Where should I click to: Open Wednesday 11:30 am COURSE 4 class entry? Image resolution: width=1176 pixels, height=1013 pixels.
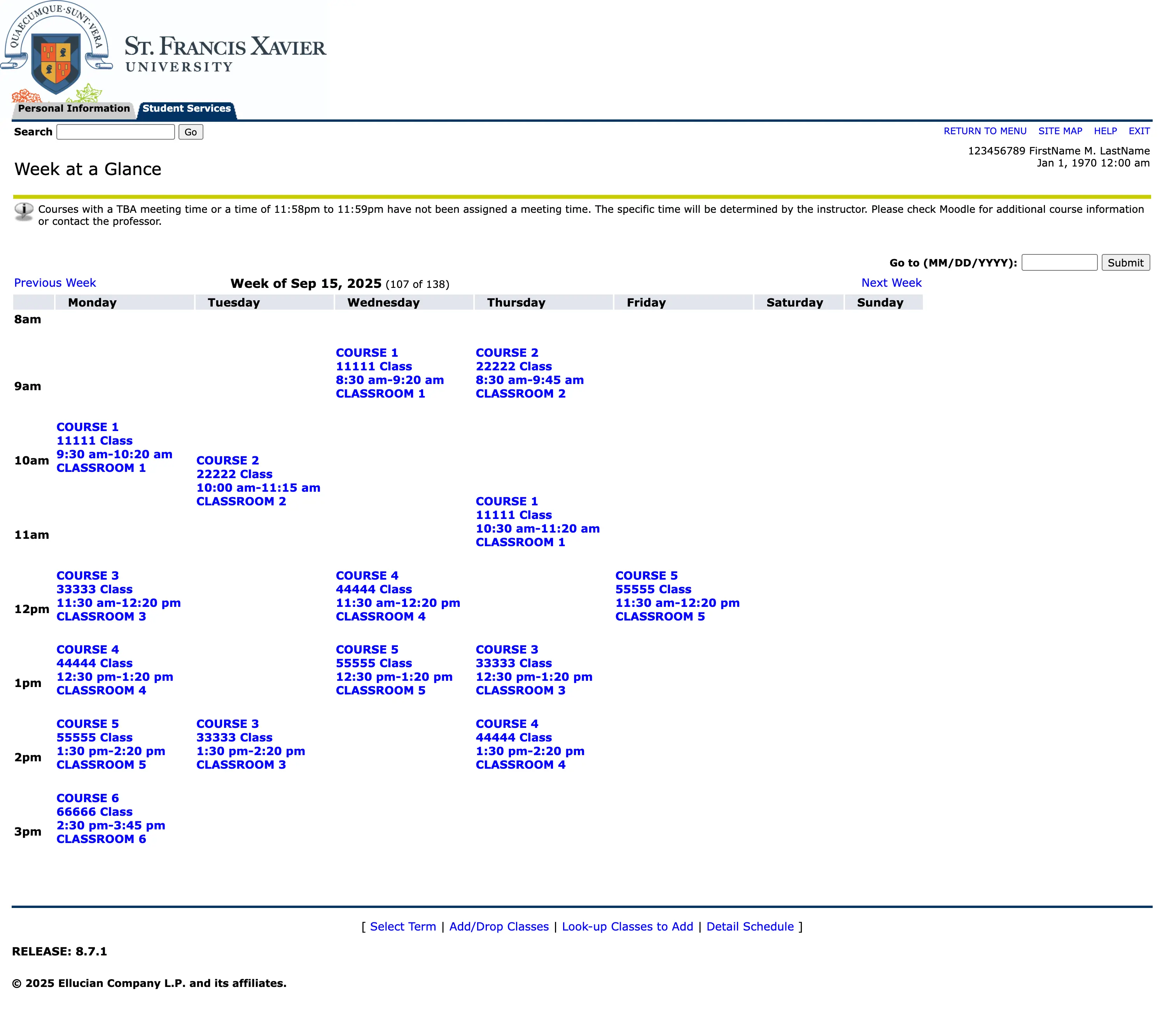click(398, 596)
